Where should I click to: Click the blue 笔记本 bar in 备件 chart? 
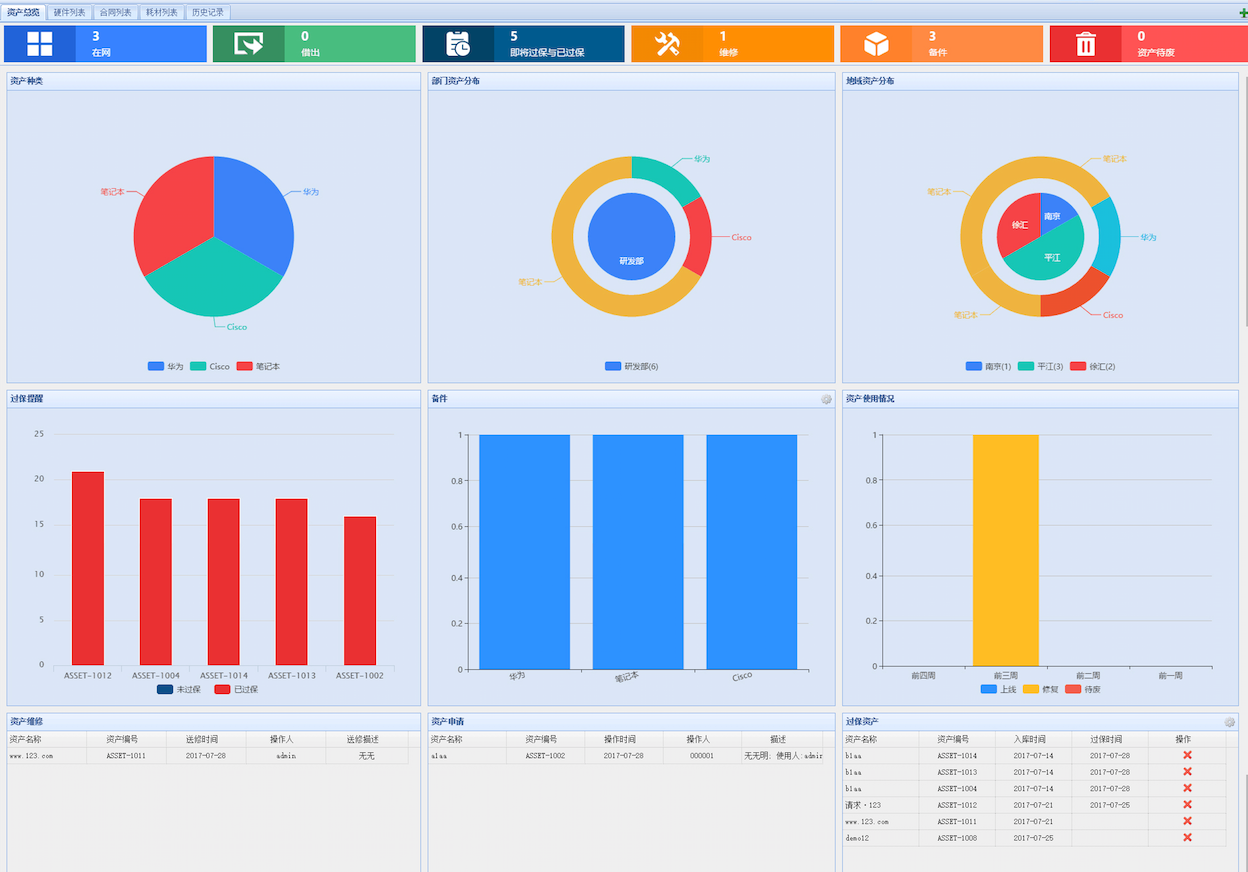pyautogui.click(x=638, y=552)
